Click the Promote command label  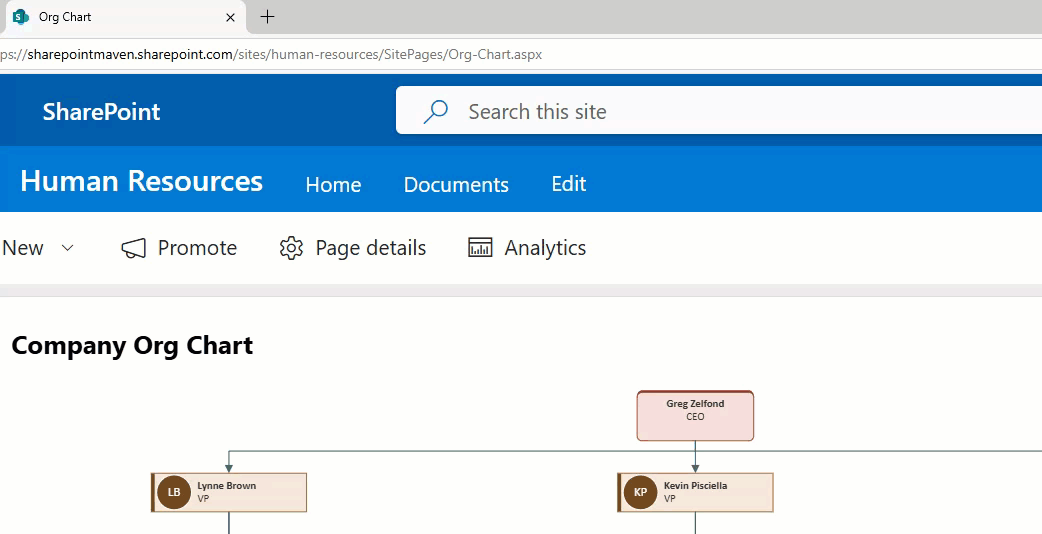click(197, 248)
